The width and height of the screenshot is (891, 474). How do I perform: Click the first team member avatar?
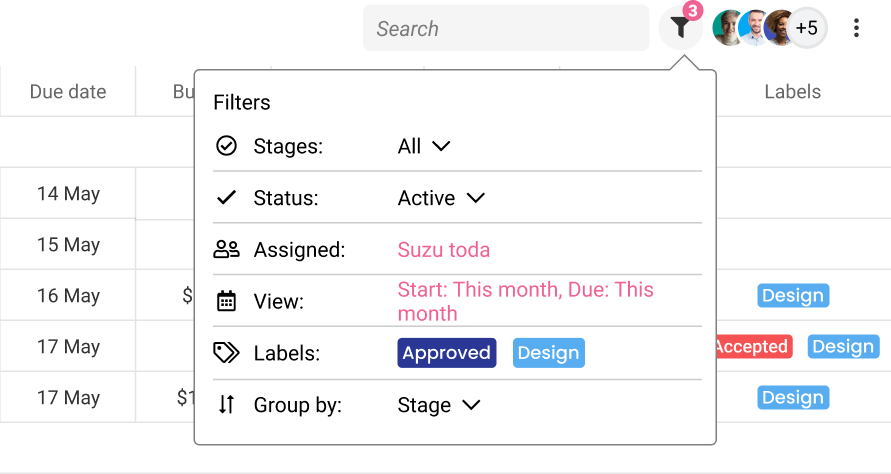coord(728,28)
